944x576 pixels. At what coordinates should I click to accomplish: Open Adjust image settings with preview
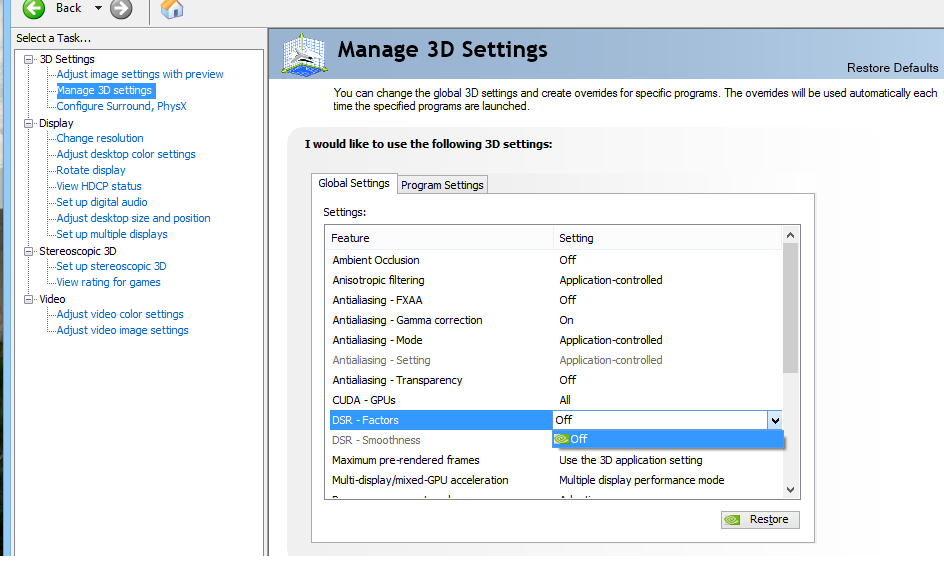pos(140,74)
